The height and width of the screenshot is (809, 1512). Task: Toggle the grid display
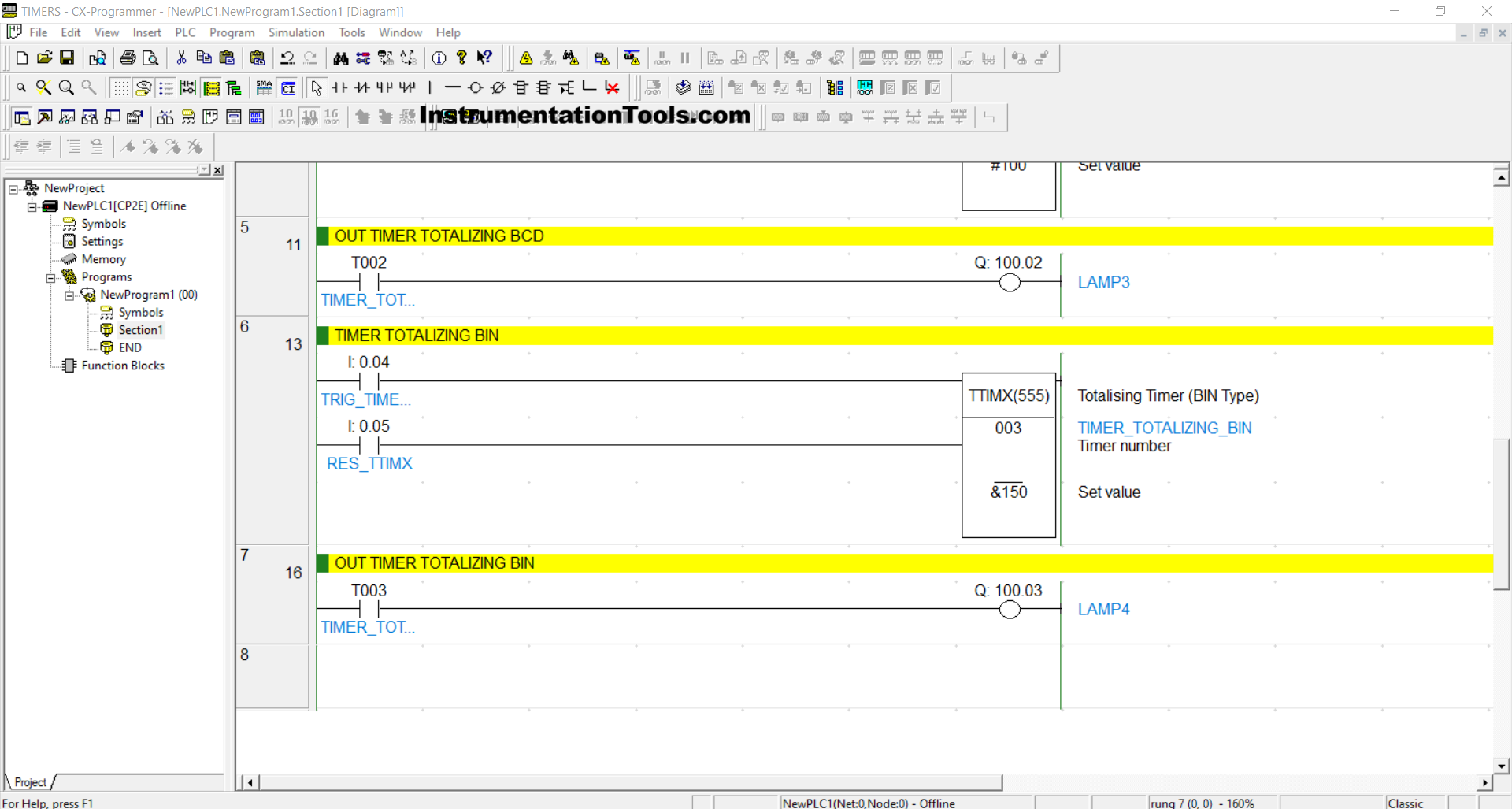120,87
